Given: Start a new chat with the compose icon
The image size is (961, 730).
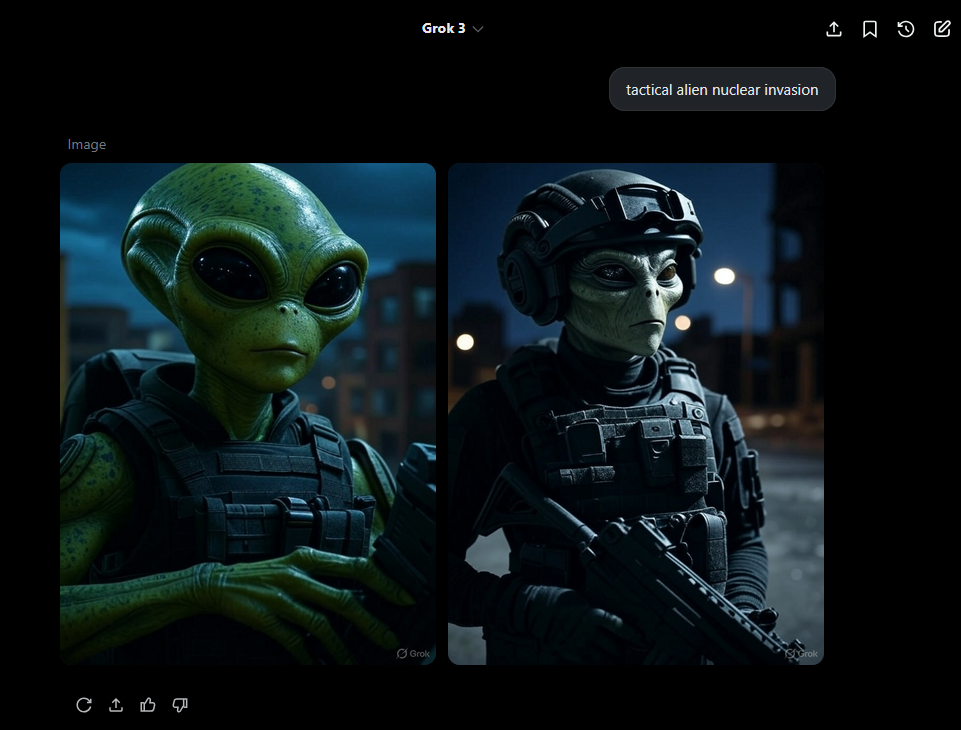Looking at the screenshot, I should tap(942, 29).
